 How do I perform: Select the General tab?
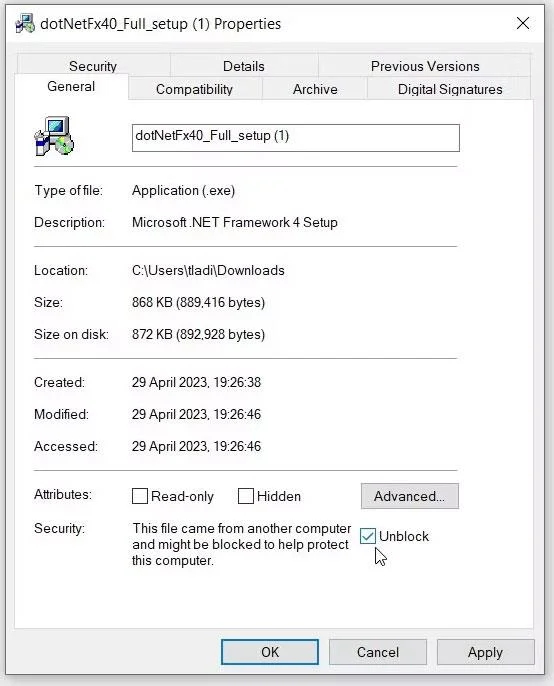(x=71, y=87)
